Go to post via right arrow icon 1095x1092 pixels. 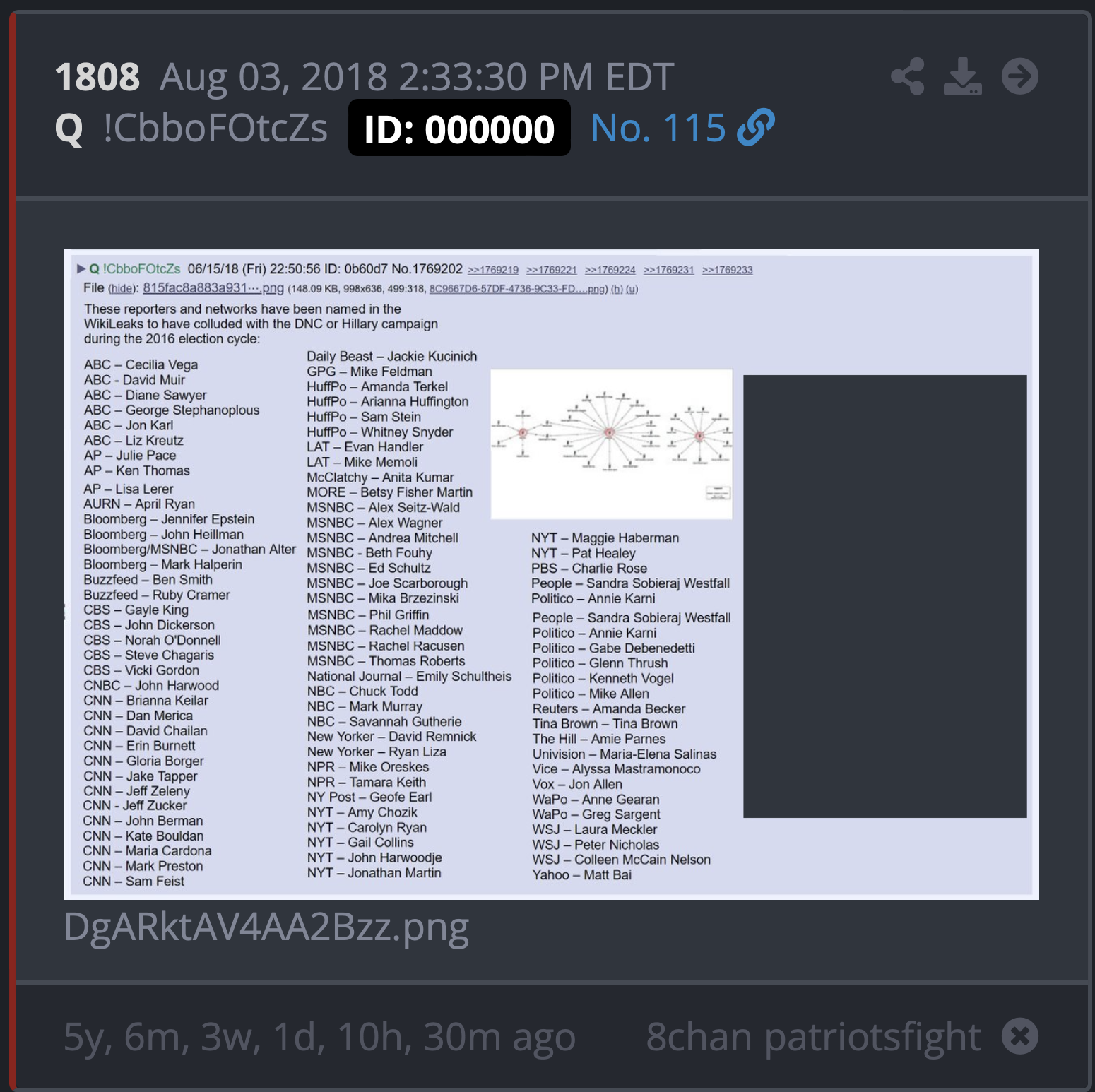point(1020,76)
